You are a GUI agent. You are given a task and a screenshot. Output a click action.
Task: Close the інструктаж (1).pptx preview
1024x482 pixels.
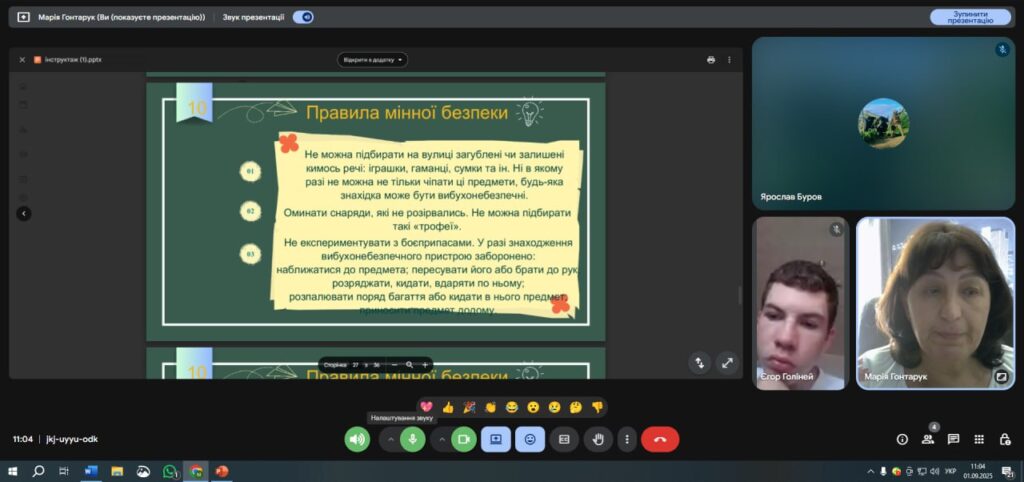tap(22, 59)
